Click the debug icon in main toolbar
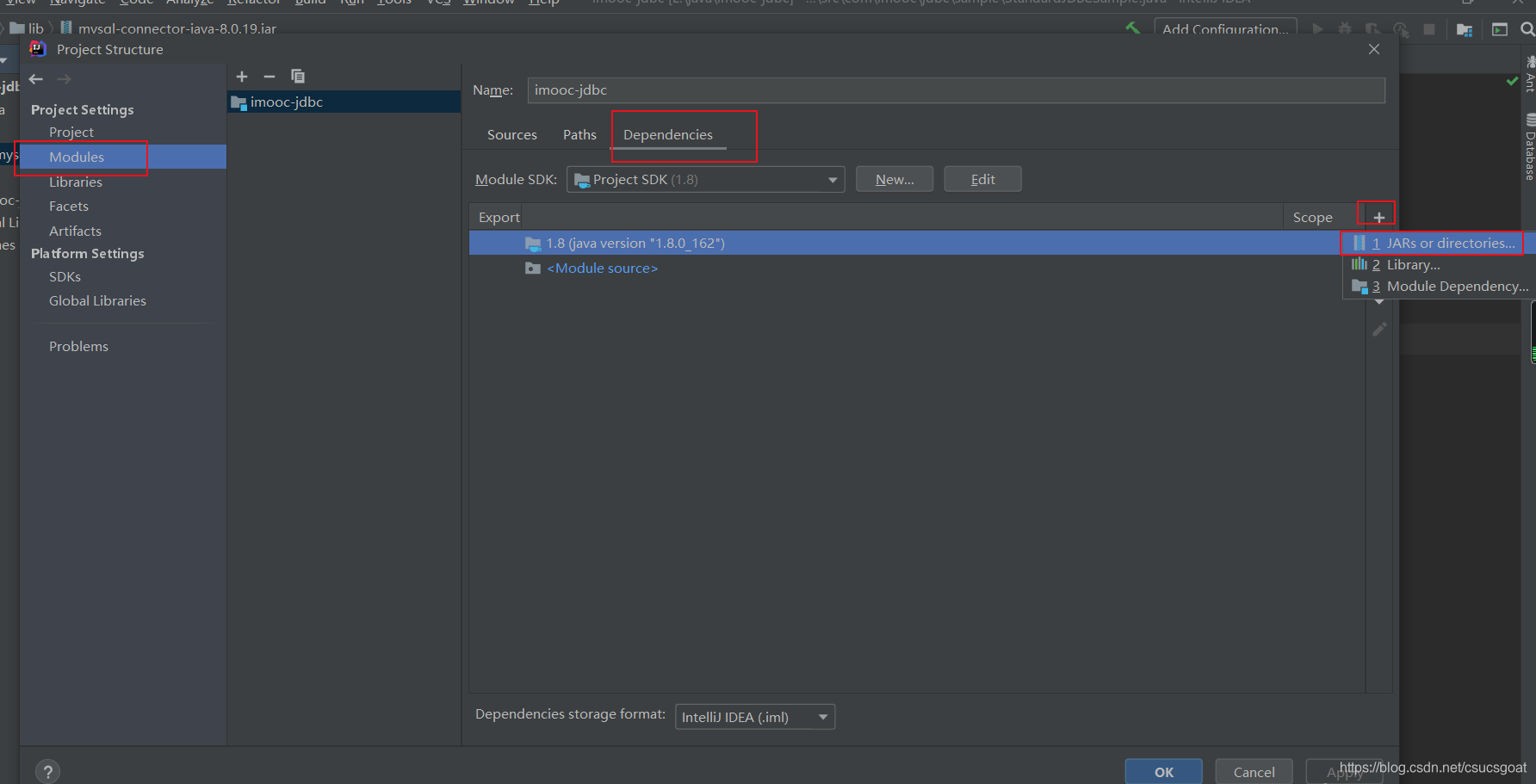1536x784 pixels. tap(1345, 28)
